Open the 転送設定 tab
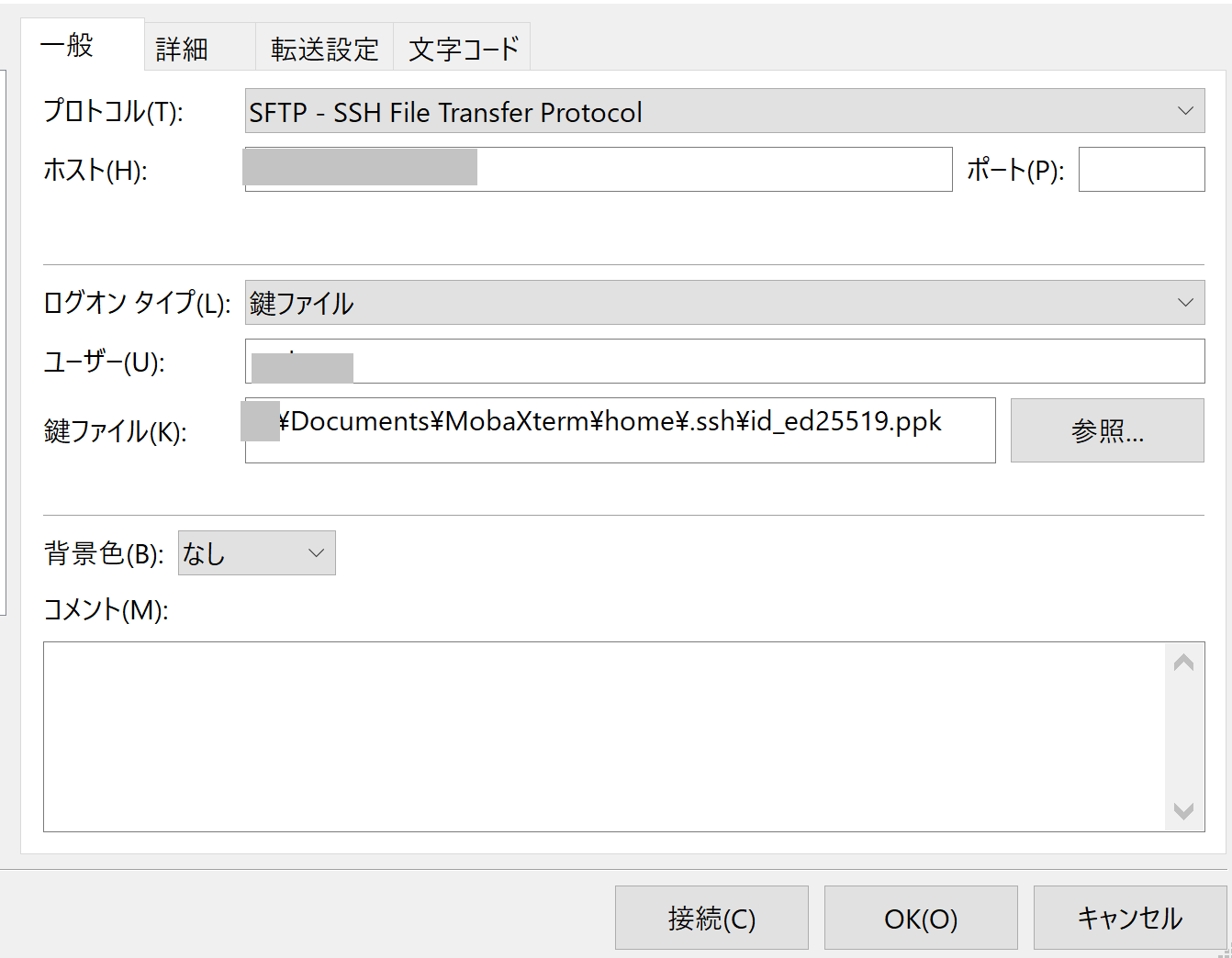This screenshot has height=958, width=1232. pos(324,49)
